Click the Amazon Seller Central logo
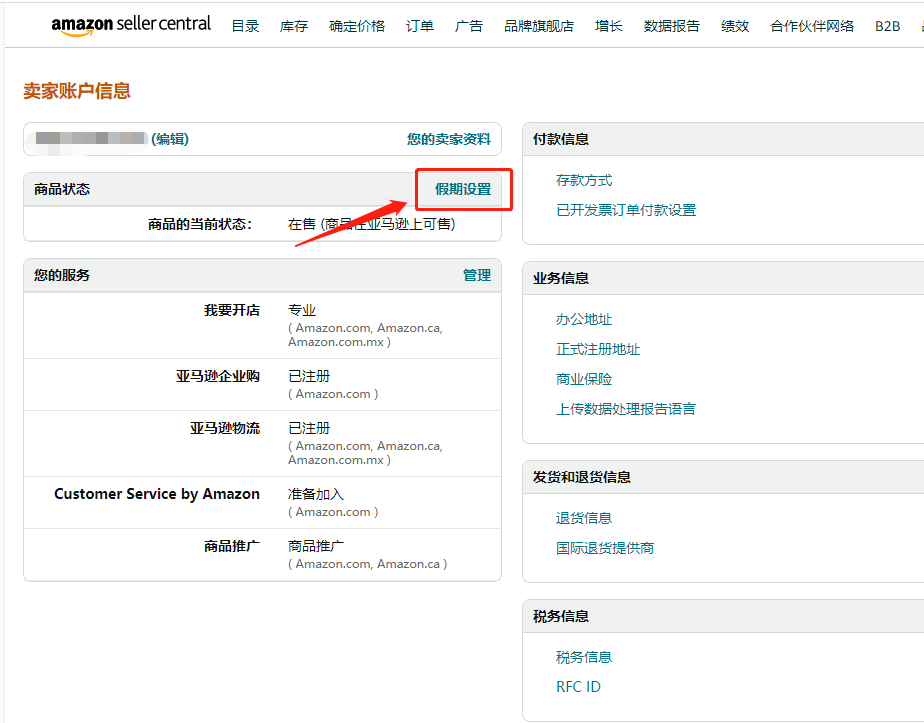Image resolution: width=924 pixels, height=723 pixels. pos(131,25)
